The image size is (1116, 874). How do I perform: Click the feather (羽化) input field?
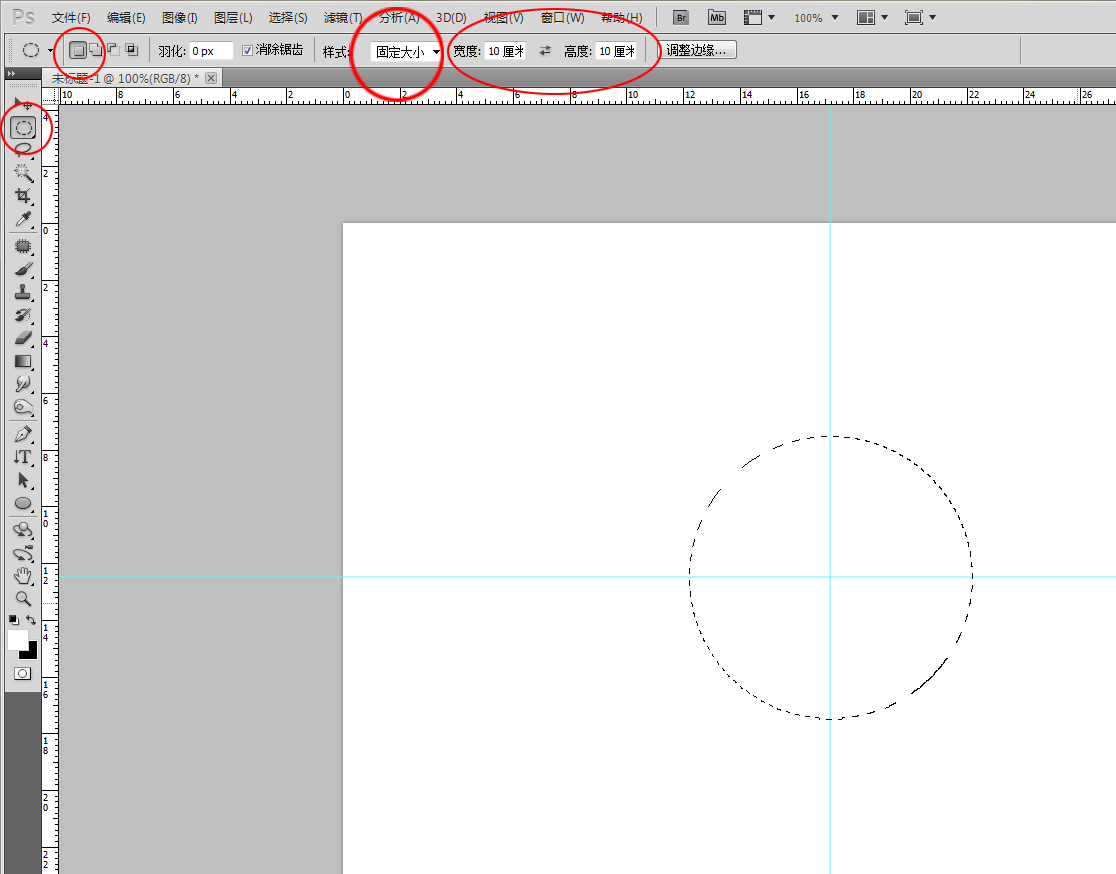[x=211, y=51]
